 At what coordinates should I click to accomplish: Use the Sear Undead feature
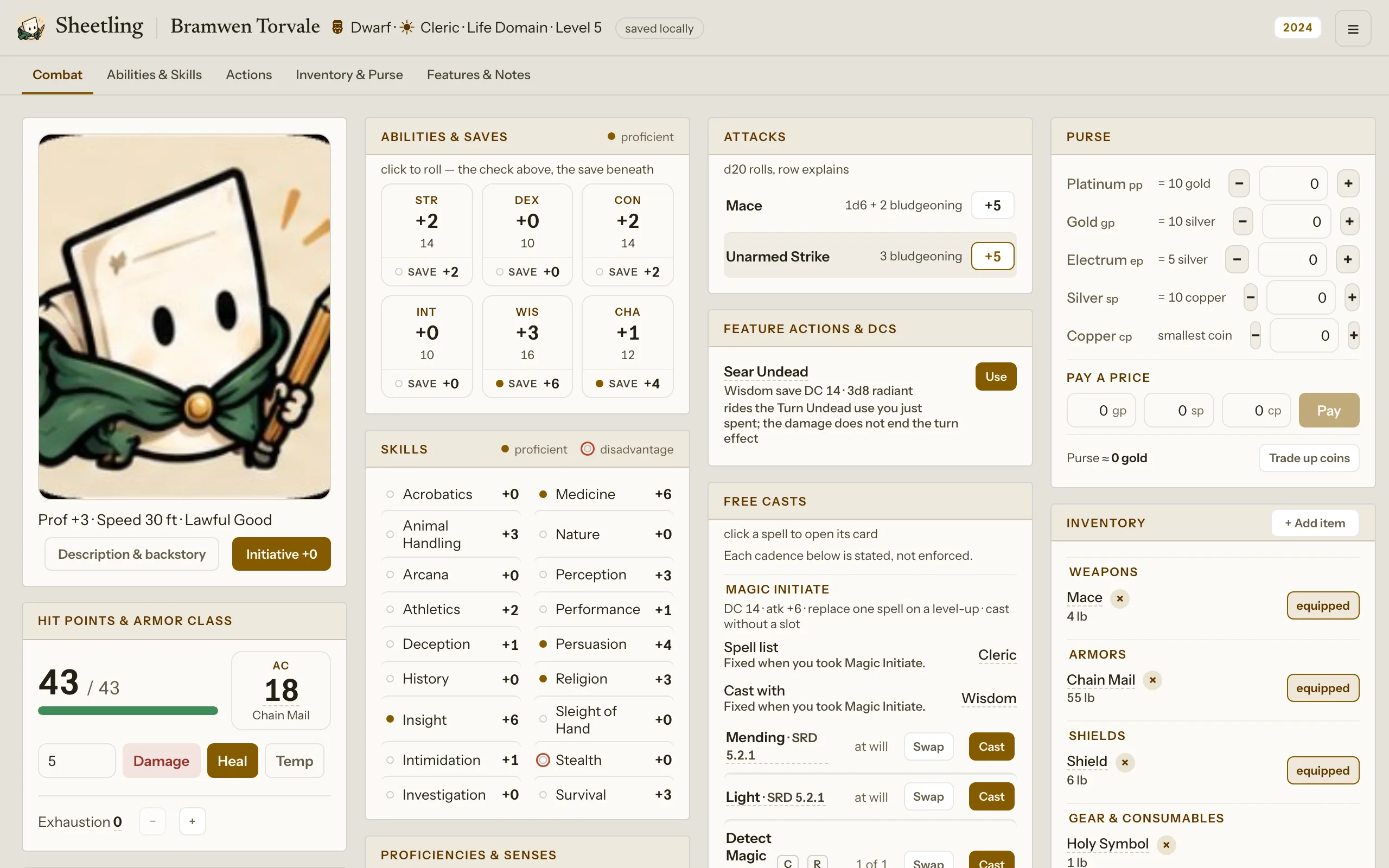995,376
